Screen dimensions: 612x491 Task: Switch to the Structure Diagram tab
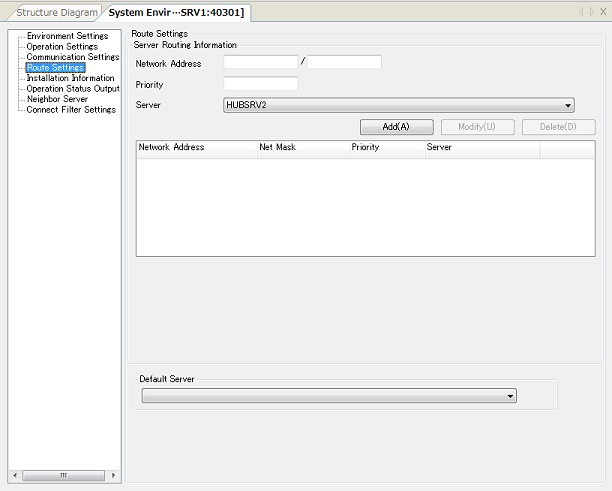click(56, 13)
